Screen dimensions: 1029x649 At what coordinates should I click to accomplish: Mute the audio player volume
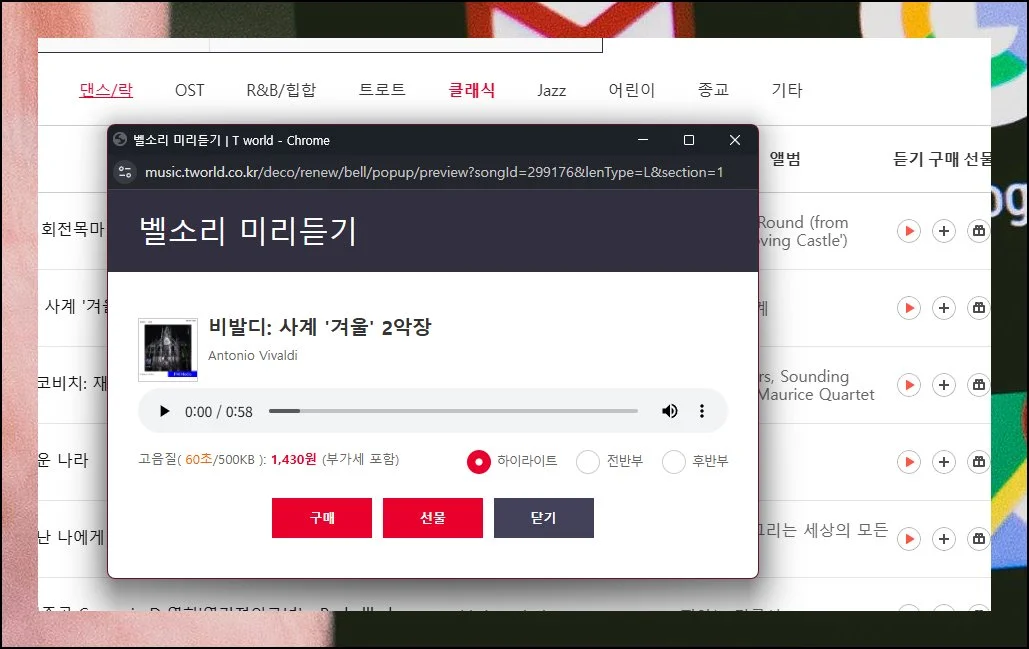pyautogui.click(x=669, y=411)
